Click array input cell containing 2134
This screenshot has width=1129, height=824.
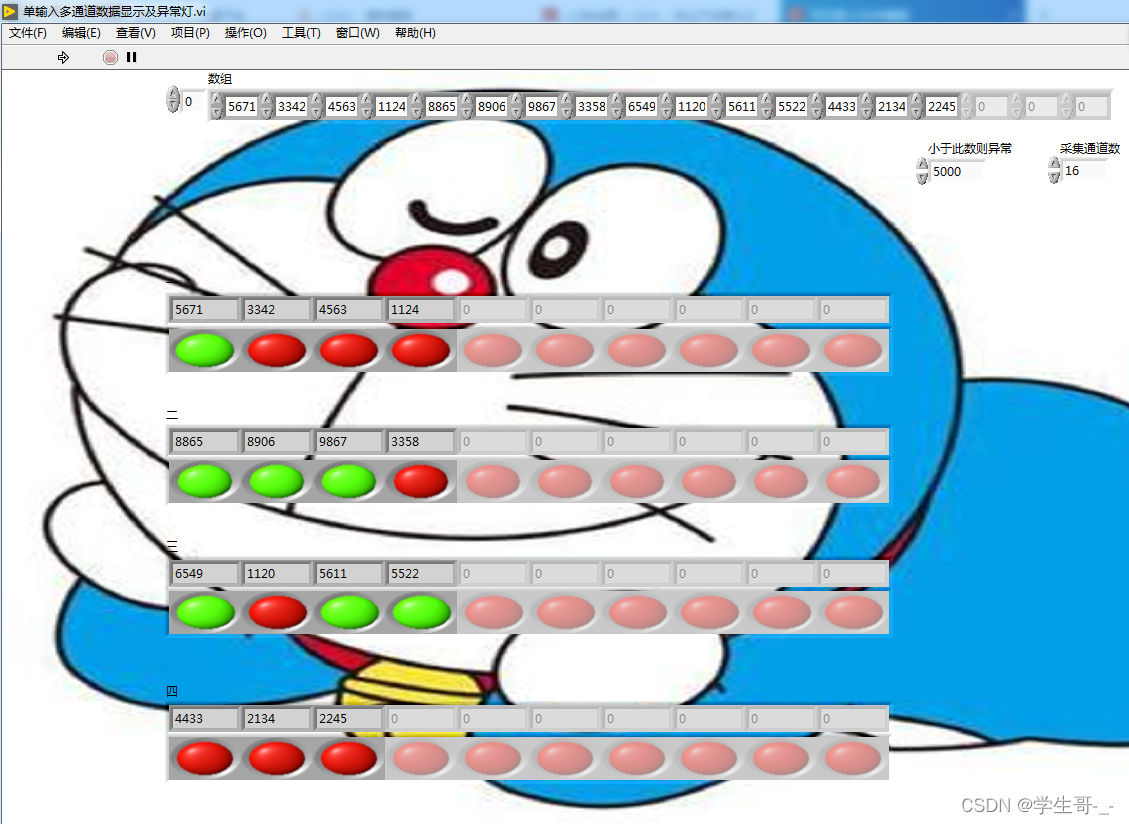click(x=891, y=107)
